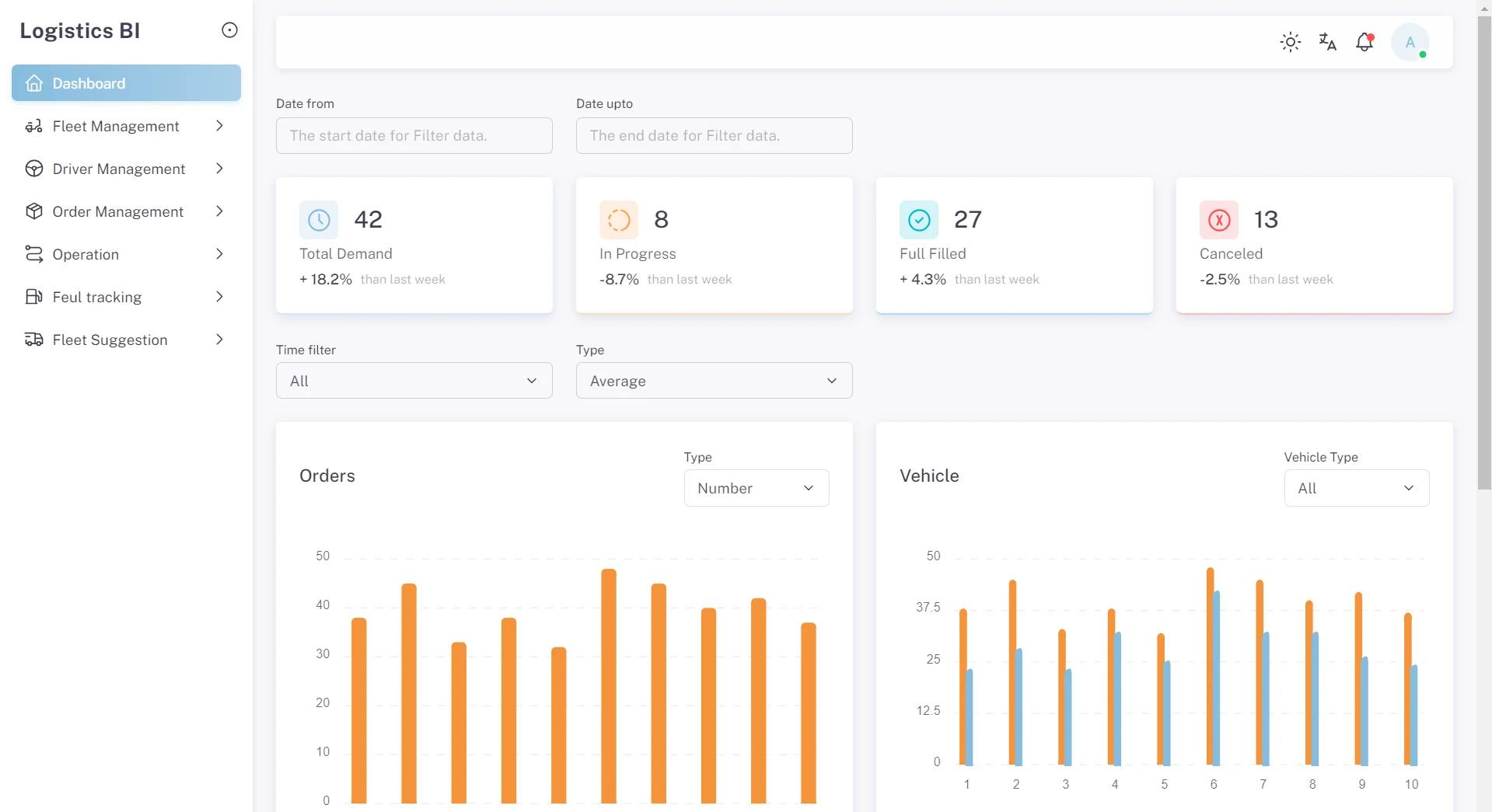Click the Vehicle chart heading
The width and height of the screenshot is (1492, 812).
tap(929, 476)
